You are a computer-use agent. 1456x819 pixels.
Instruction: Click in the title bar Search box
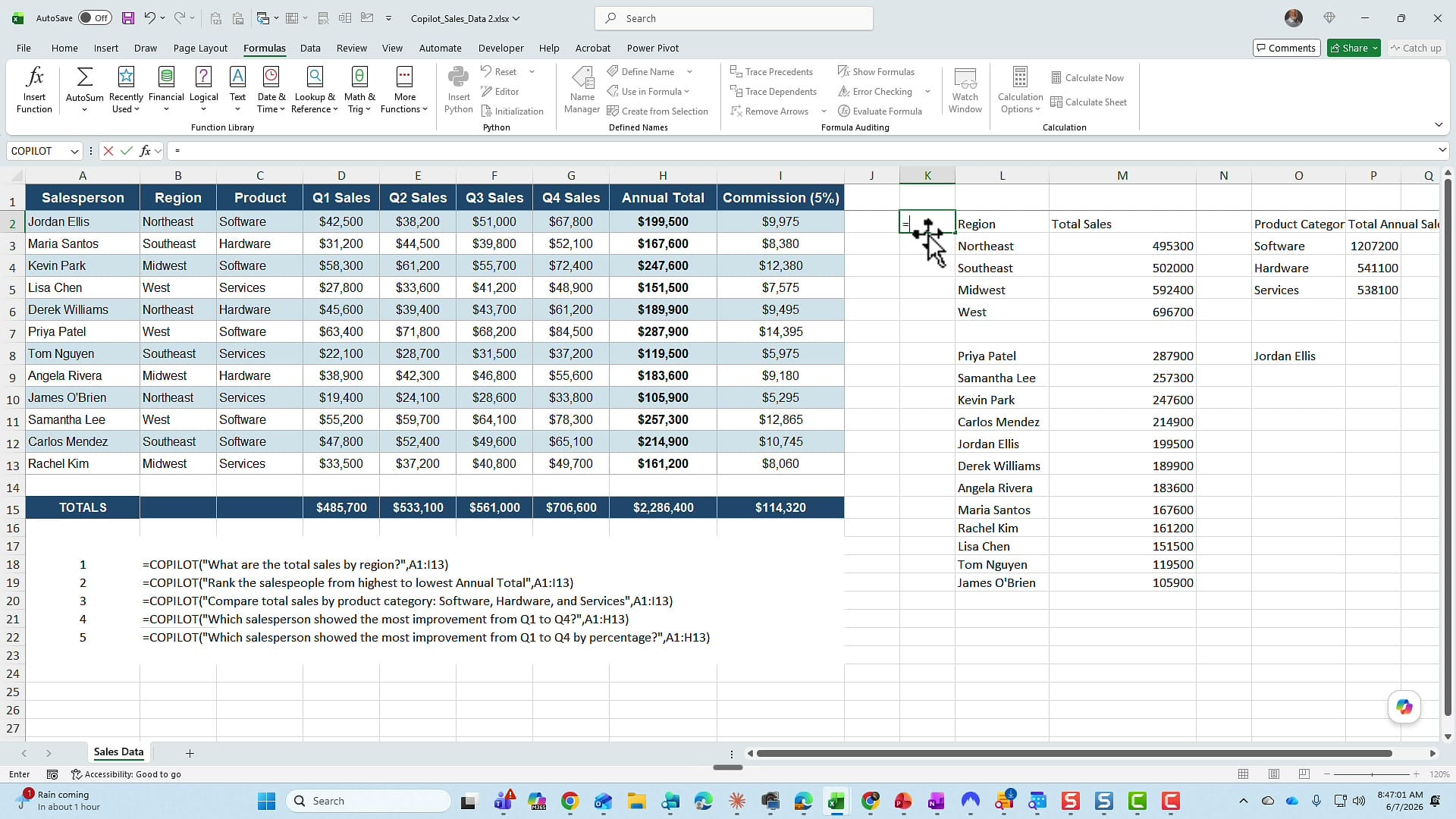734,18
